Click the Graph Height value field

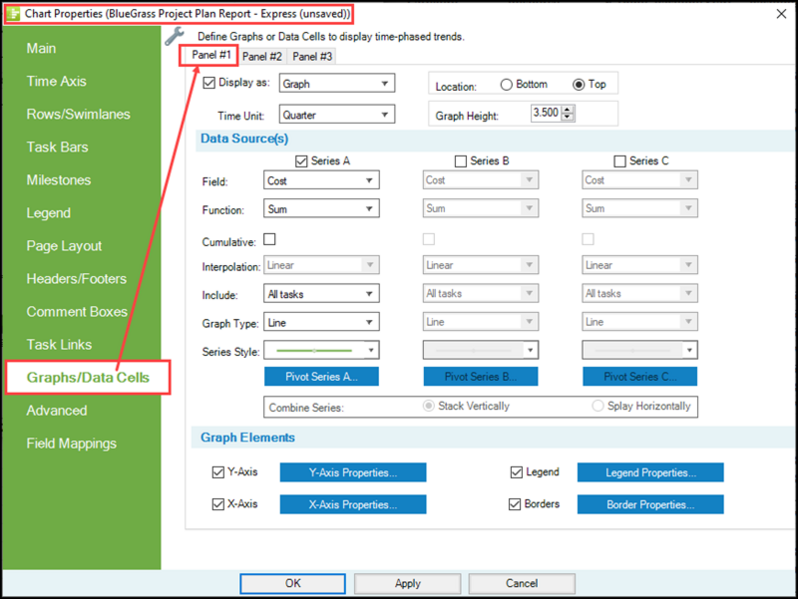(x=546, y=112)
